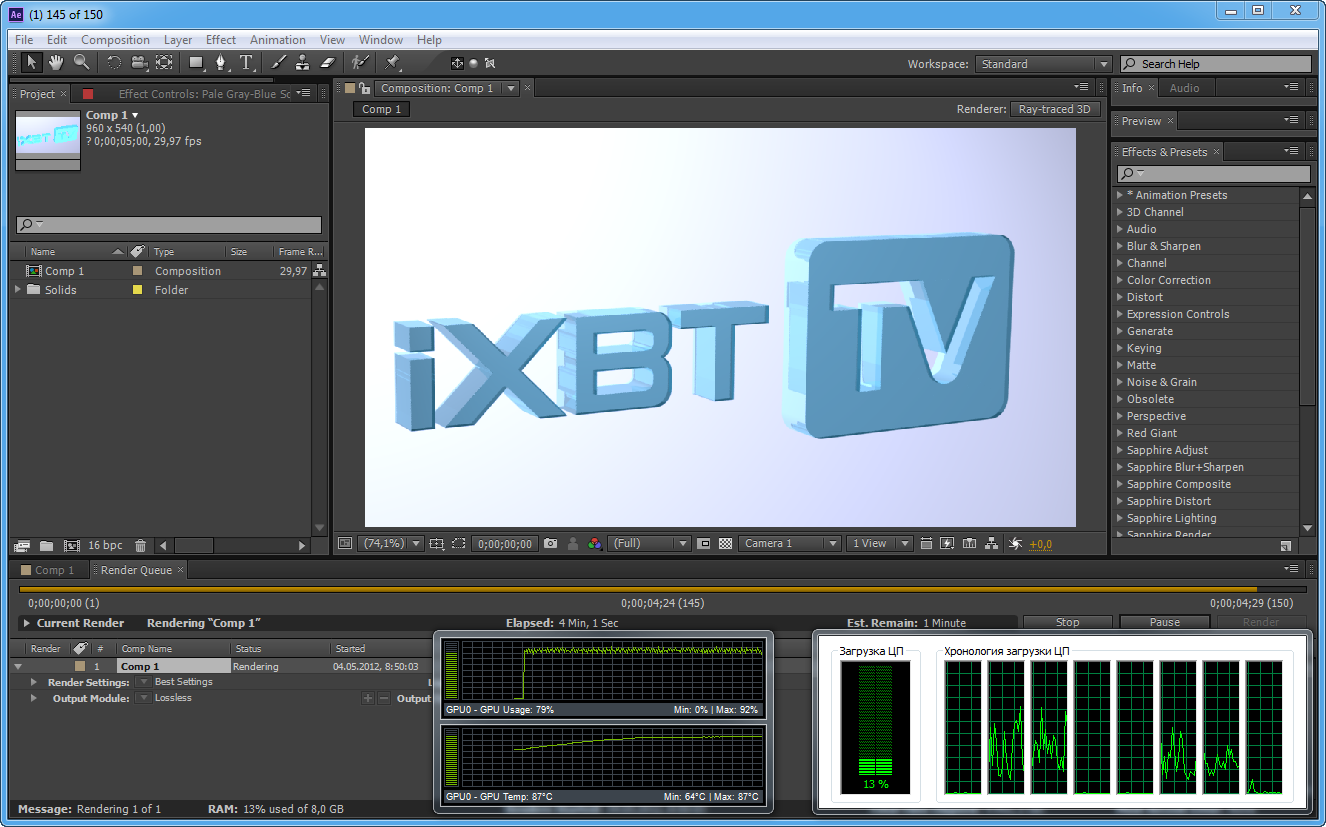Select the Clone Stamp tool
Screen dimensions: 1326x827
coord(302,63)
